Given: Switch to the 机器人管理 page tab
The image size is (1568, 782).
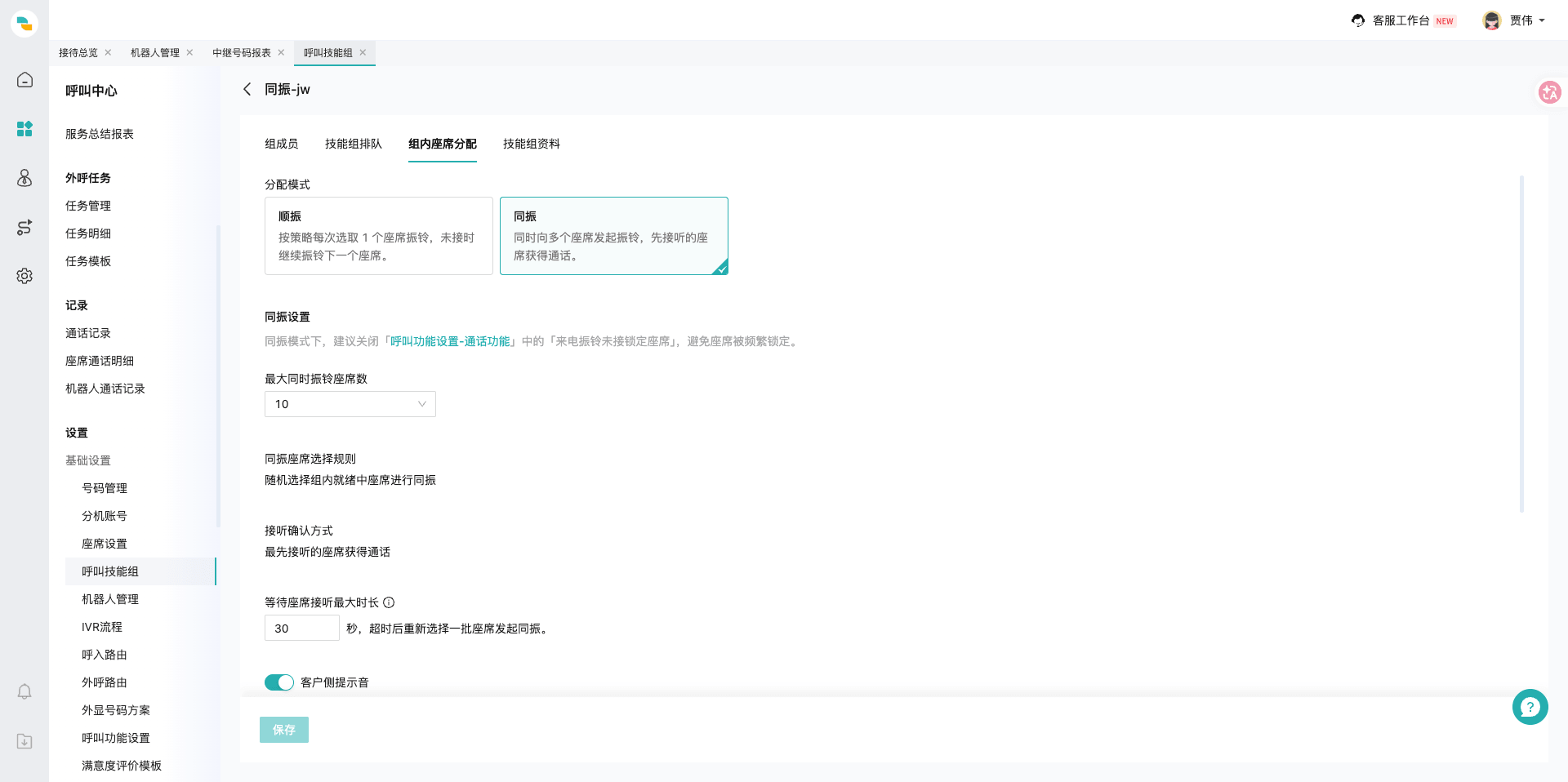Looking at the screenshot, I should pos(155,52).
